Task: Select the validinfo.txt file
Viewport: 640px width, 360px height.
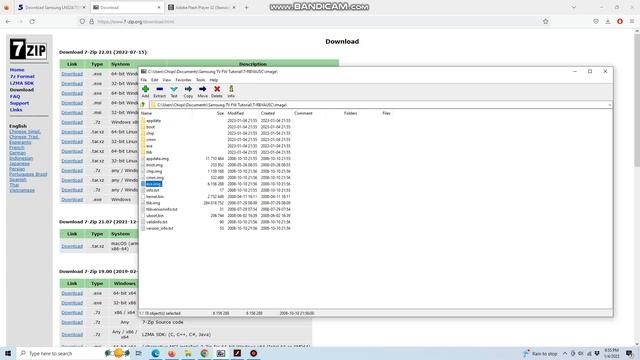Action: 157,222
